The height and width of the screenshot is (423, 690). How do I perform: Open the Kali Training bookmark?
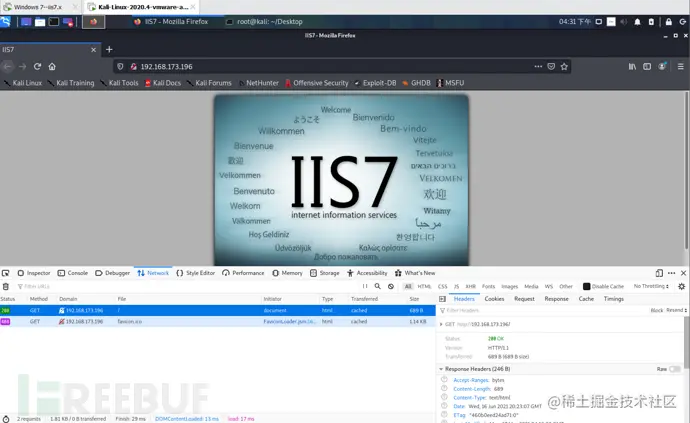point(71,83)
